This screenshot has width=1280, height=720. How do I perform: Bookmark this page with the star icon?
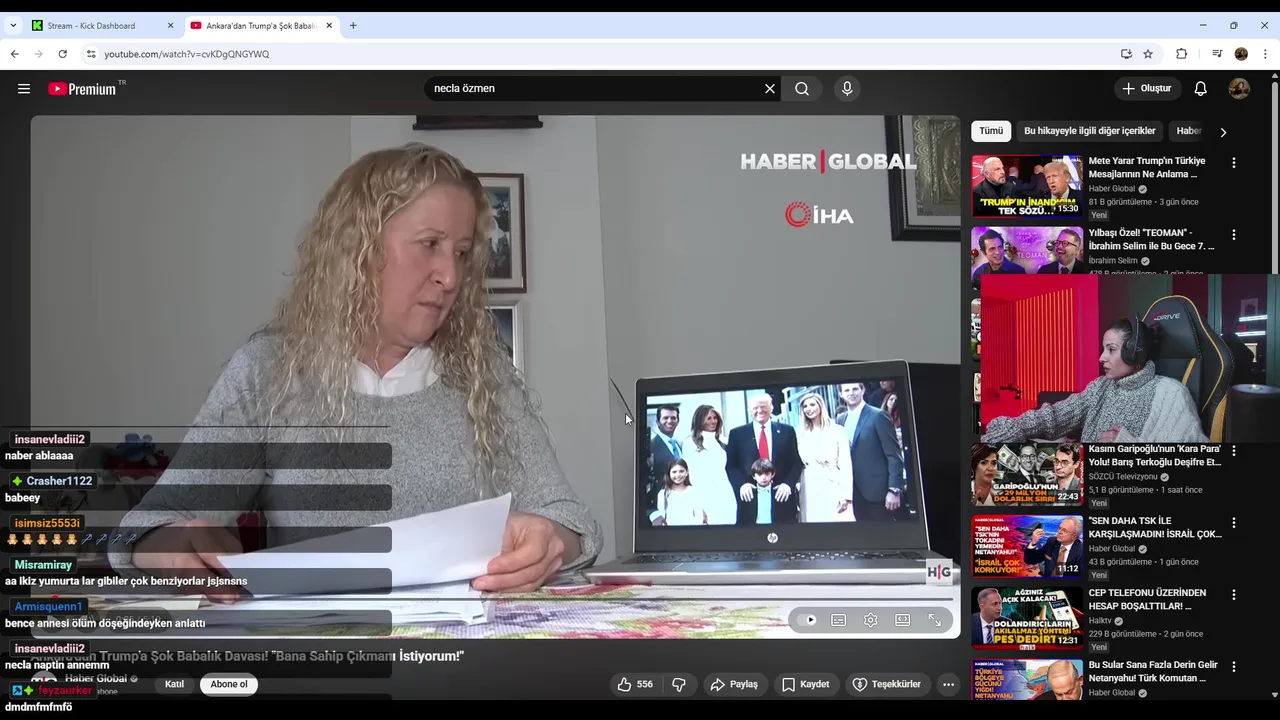pos(1148,54)
